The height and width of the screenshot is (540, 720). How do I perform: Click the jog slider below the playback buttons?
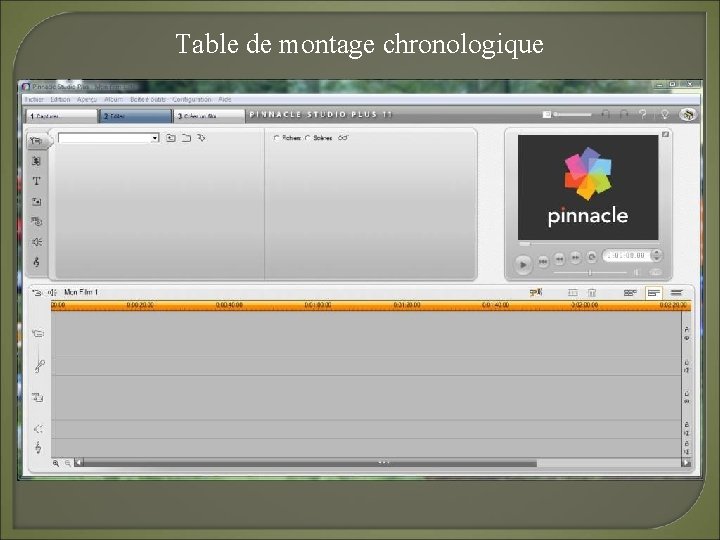point(590,272)
